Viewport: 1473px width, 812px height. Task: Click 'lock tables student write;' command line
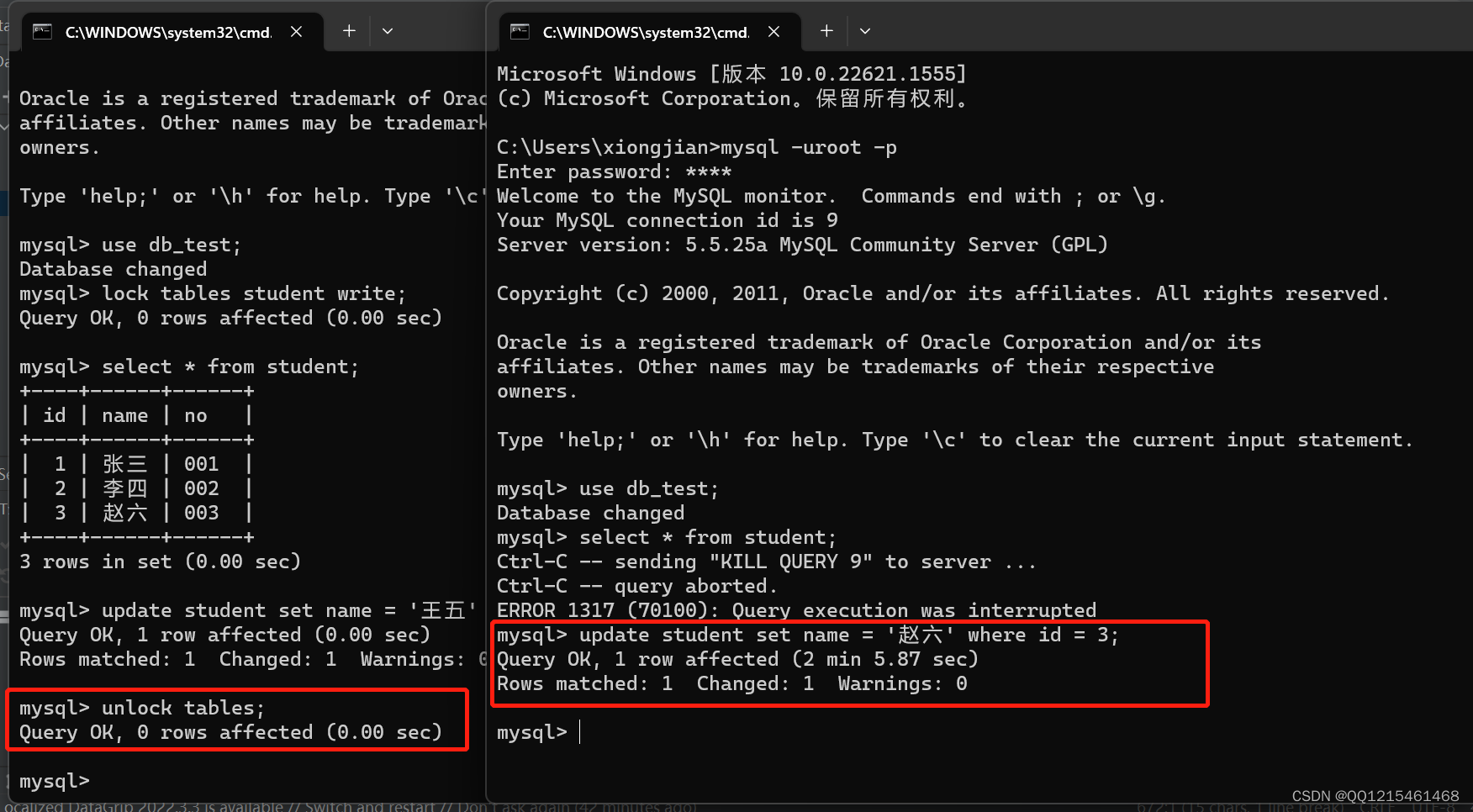213,293
